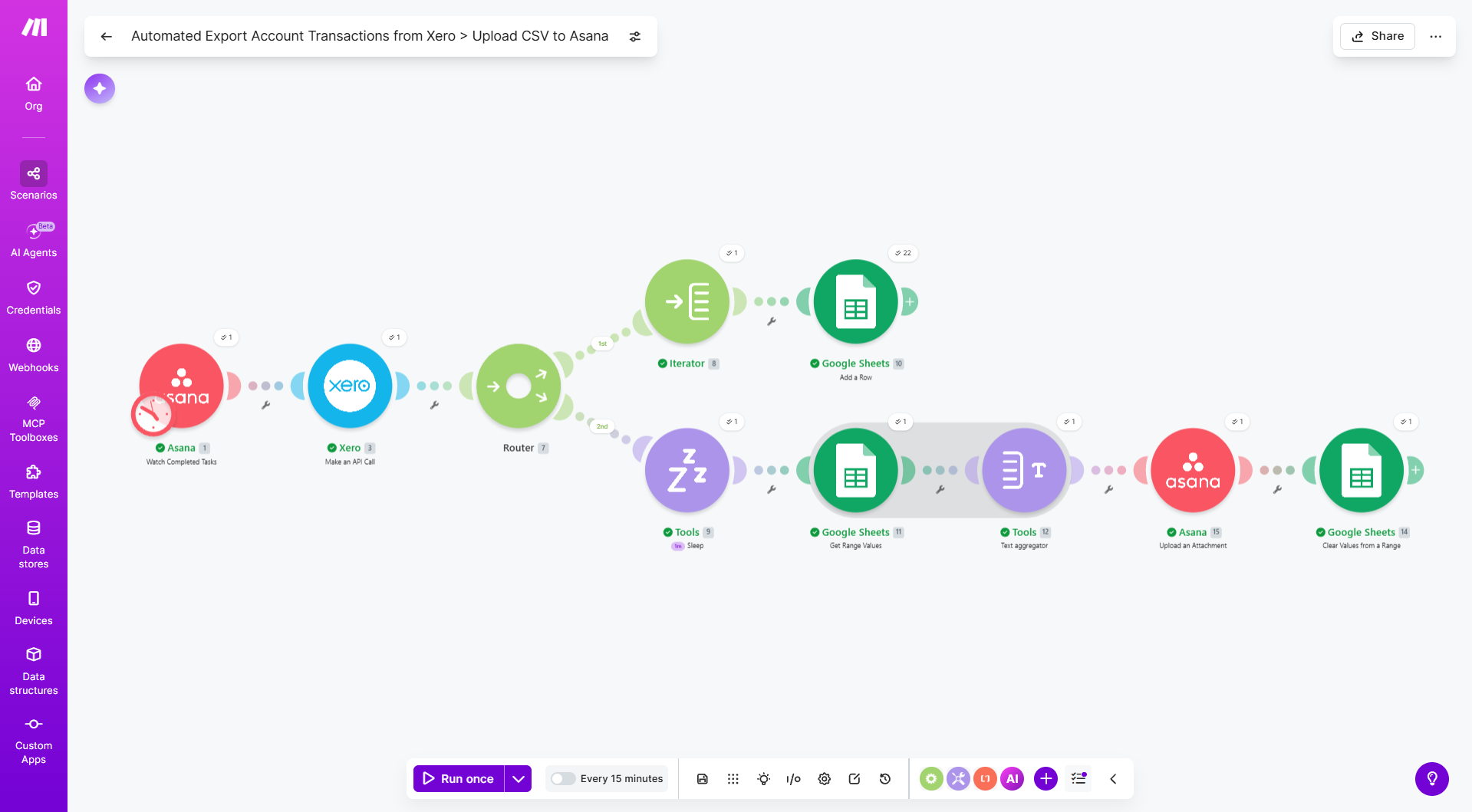Image resolution: width=1472 pixels, height=812 pixels.
Task: Click filter wrench between Iterator and Google Sheets
Action: (x=772, y=321)
